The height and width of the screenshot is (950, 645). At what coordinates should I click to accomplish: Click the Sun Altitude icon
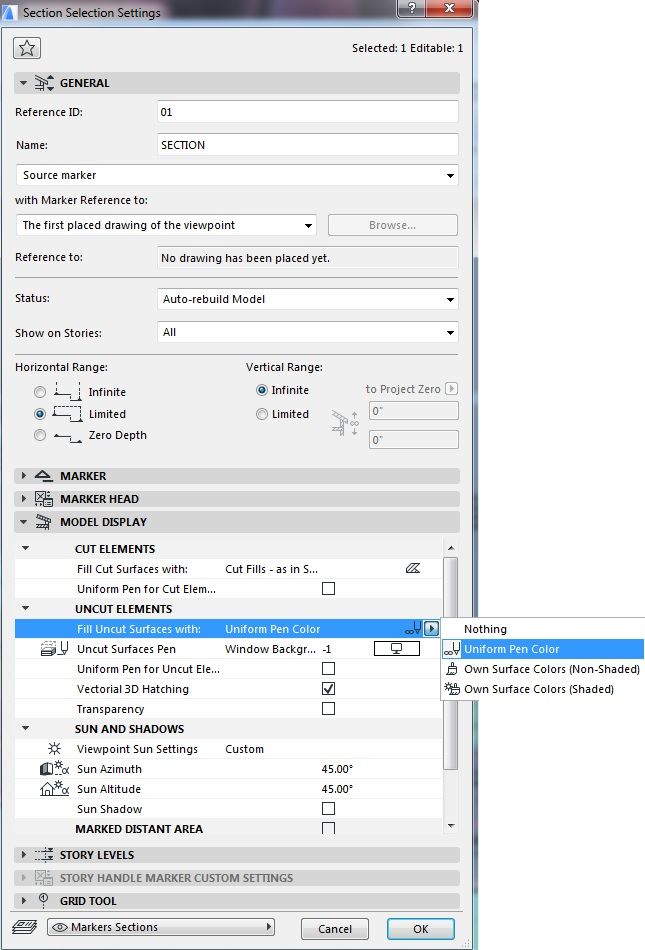[x=55, y=789]
